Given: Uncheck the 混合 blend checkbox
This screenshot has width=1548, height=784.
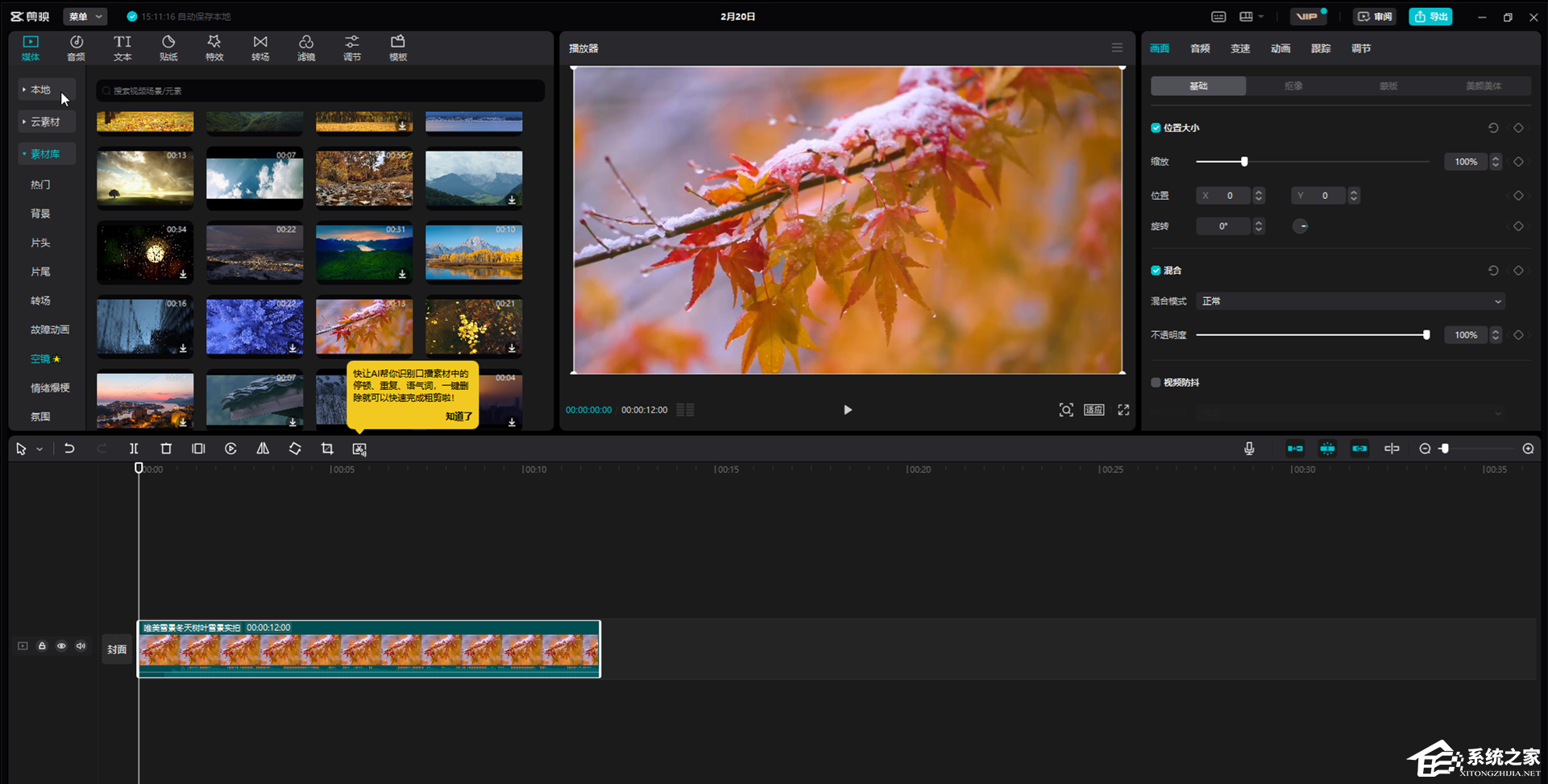Looking at the screenshot, I should click(x=1156, y=271).
